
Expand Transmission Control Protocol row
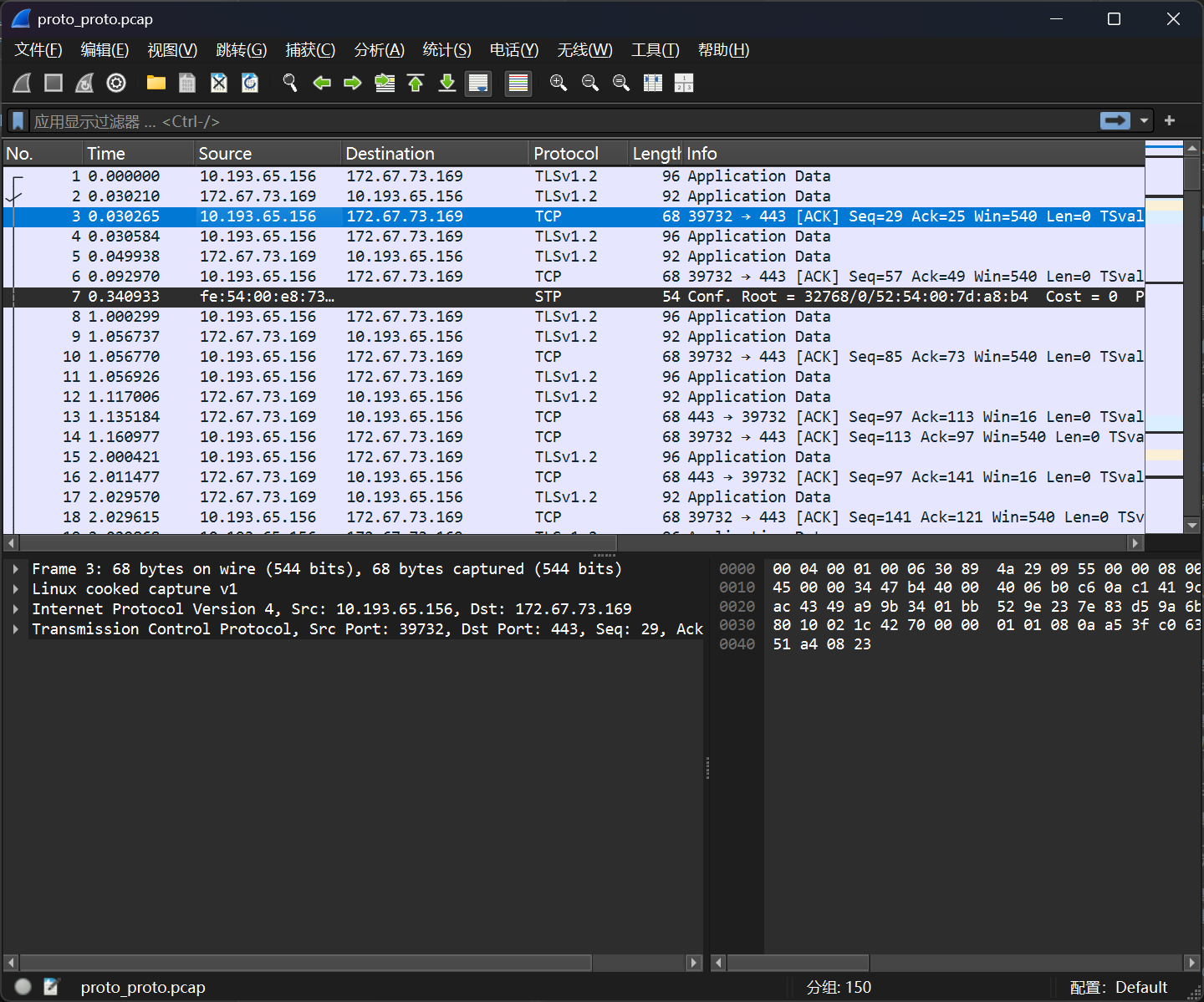point(16,629)
